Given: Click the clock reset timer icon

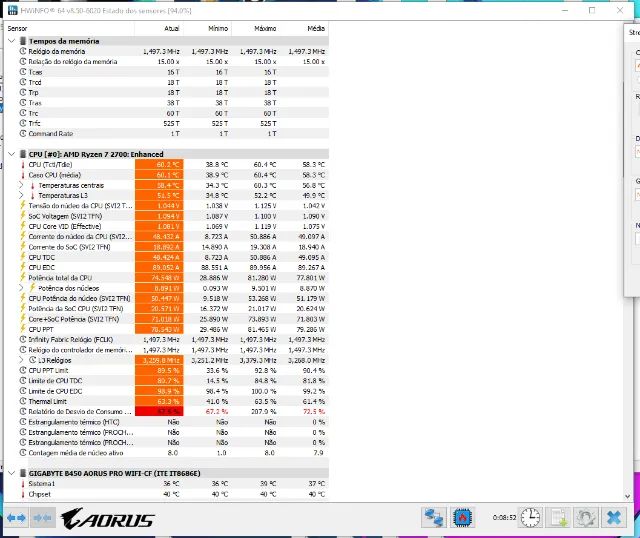Looking at the screenshot, I should 530,518.
